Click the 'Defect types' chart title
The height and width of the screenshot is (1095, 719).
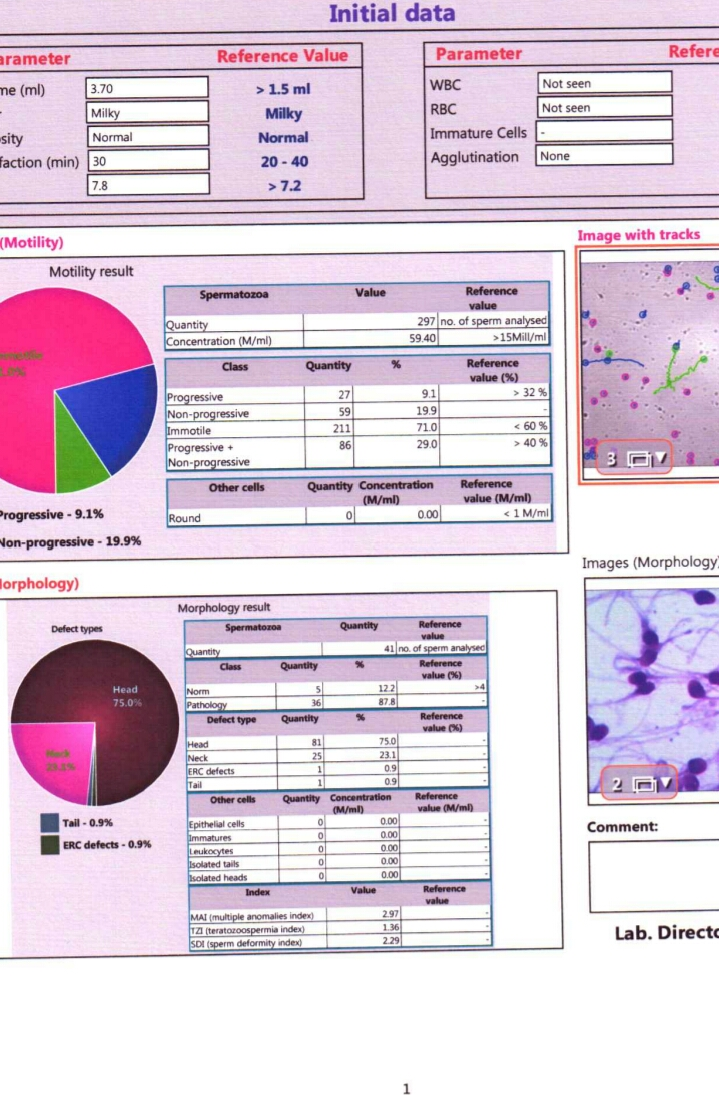[77, 629]
